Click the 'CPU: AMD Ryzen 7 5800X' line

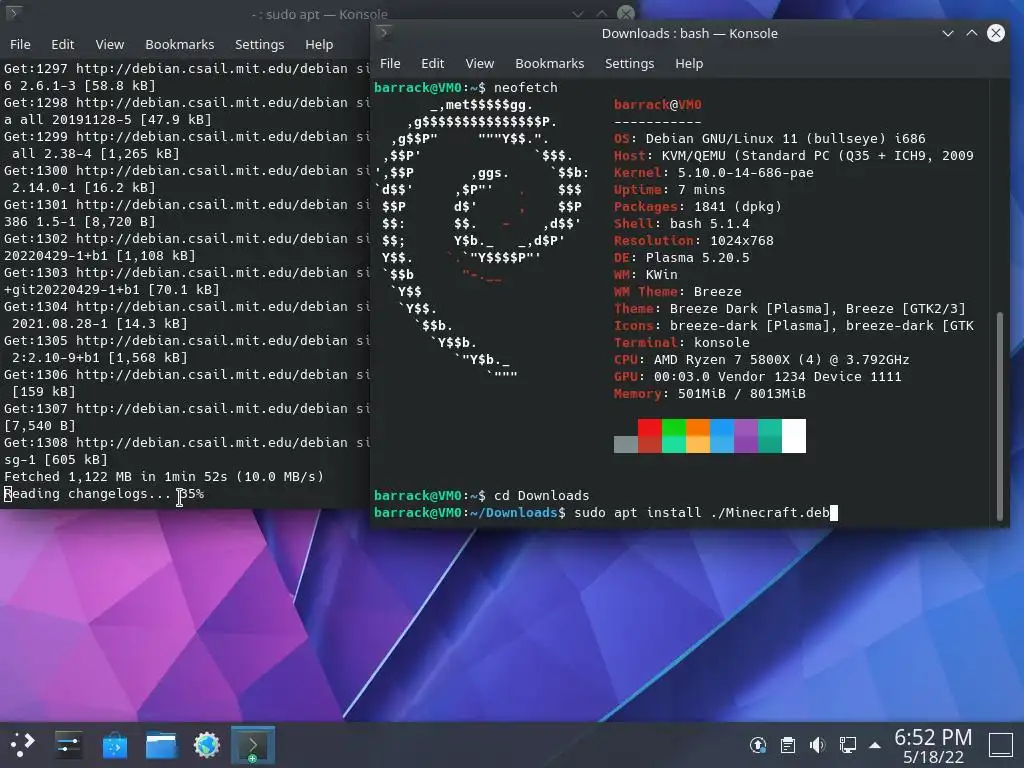point(761,360)
